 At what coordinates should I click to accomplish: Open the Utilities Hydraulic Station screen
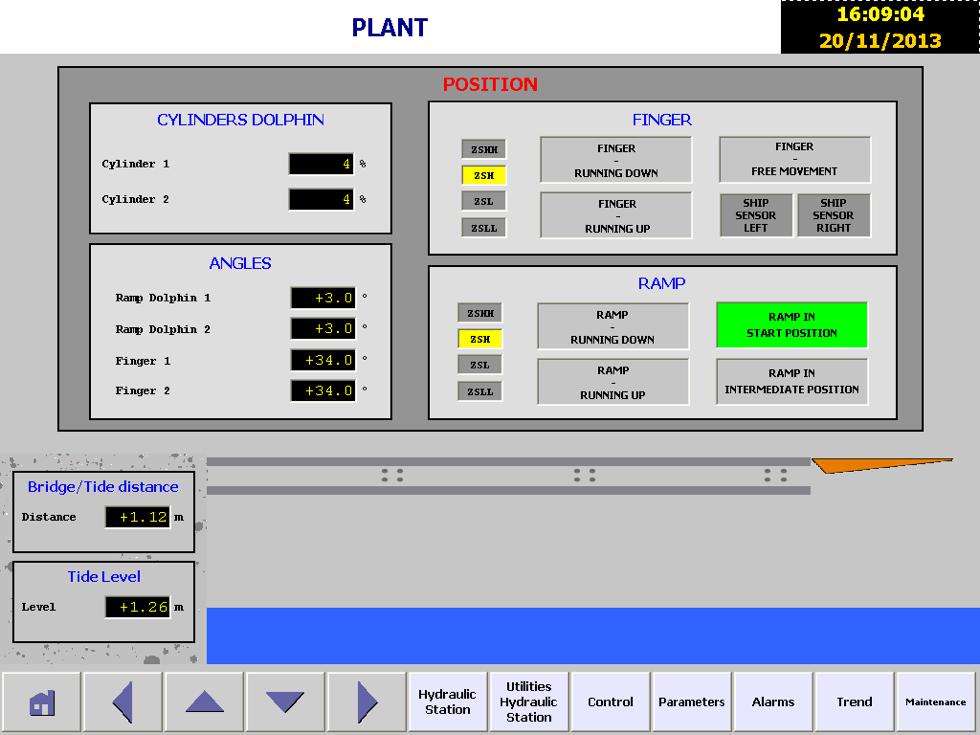coord(529,702)
